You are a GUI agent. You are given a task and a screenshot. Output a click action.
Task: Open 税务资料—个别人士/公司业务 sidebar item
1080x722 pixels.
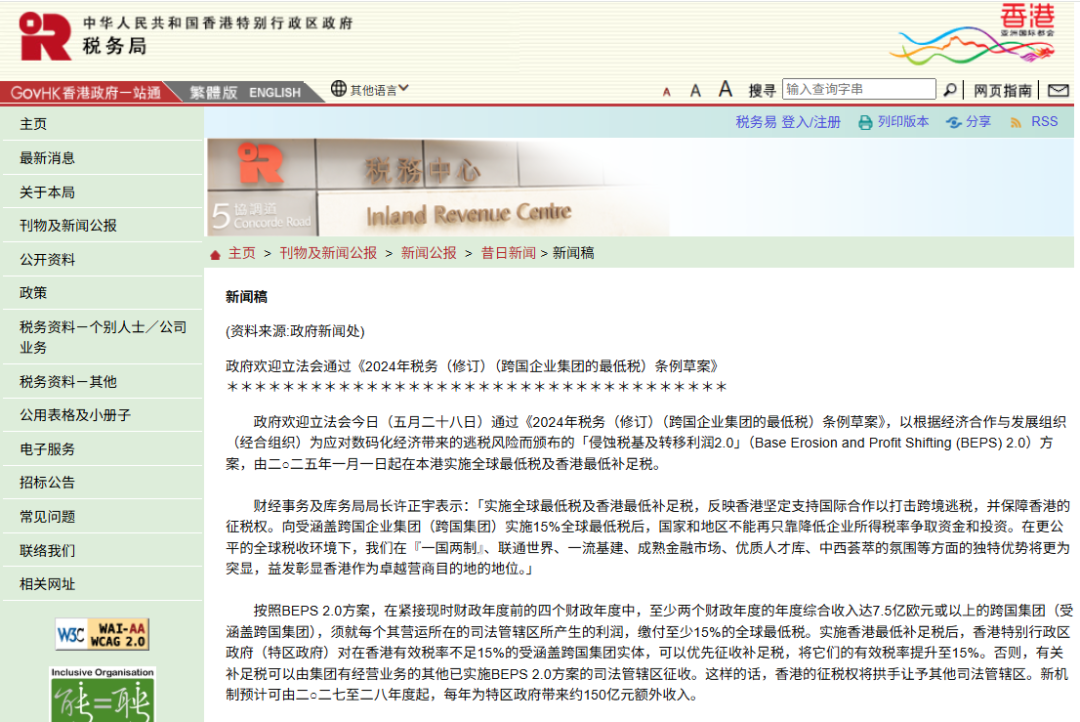click(x=103, y=337)
